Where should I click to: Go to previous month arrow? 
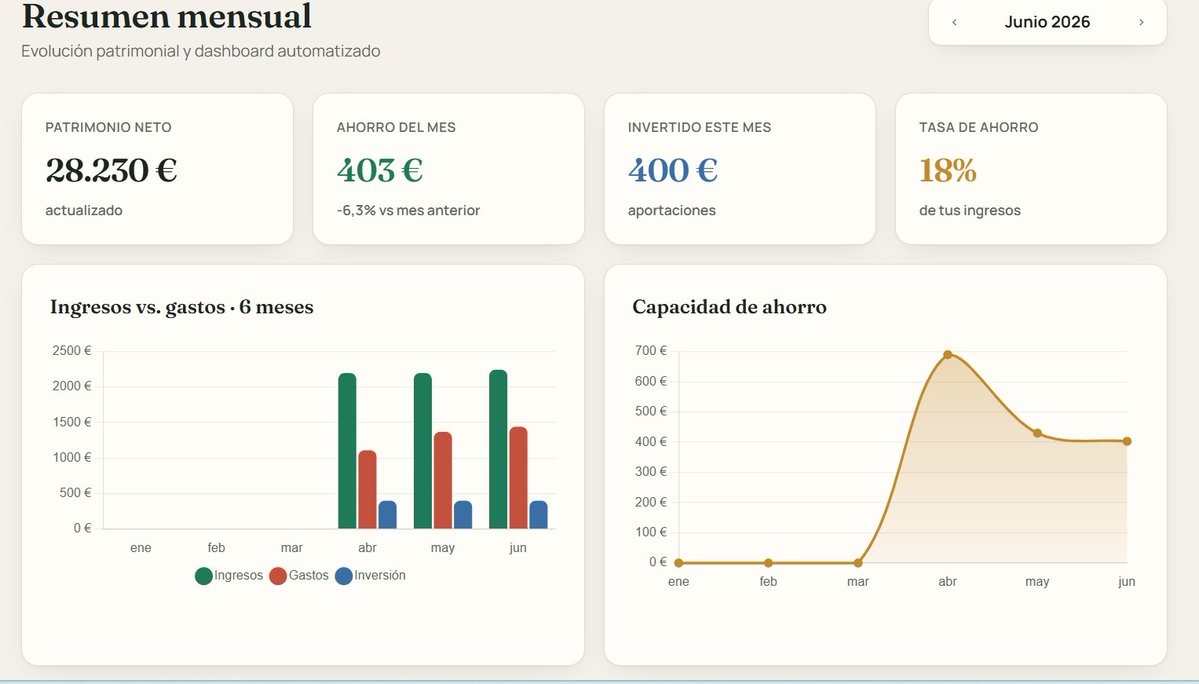point(954,22)
